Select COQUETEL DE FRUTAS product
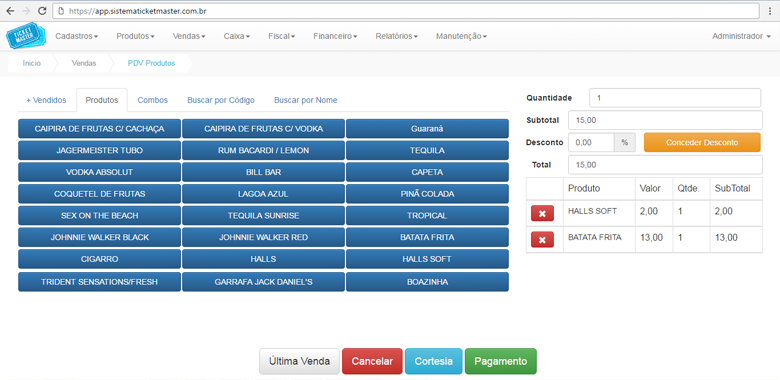The width and height of the screenshot is (780, 380). [x=99, y=194]
